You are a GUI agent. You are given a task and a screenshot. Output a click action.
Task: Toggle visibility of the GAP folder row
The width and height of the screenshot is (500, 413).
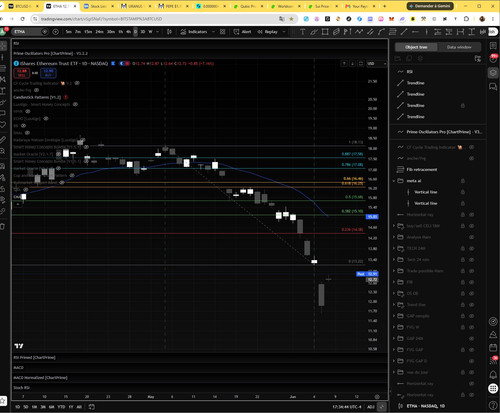pyautogui.click(x=472, y=316)
